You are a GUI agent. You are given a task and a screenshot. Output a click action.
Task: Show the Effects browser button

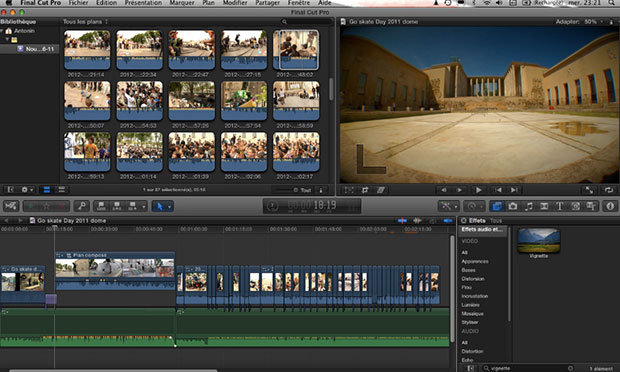click(497, 206)
